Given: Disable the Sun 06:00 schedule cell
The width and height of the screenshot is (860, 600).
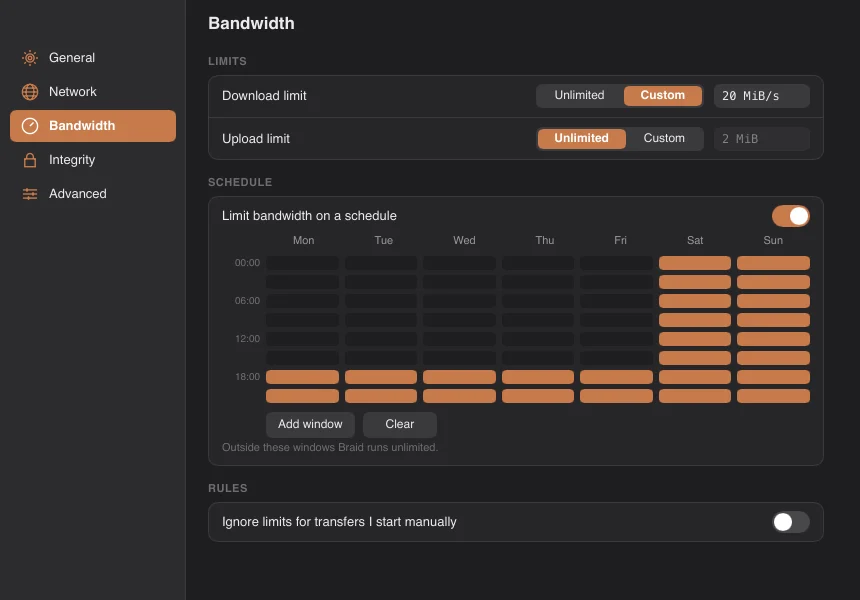Looking at the screenshot, I should click(x=773, y=301).
